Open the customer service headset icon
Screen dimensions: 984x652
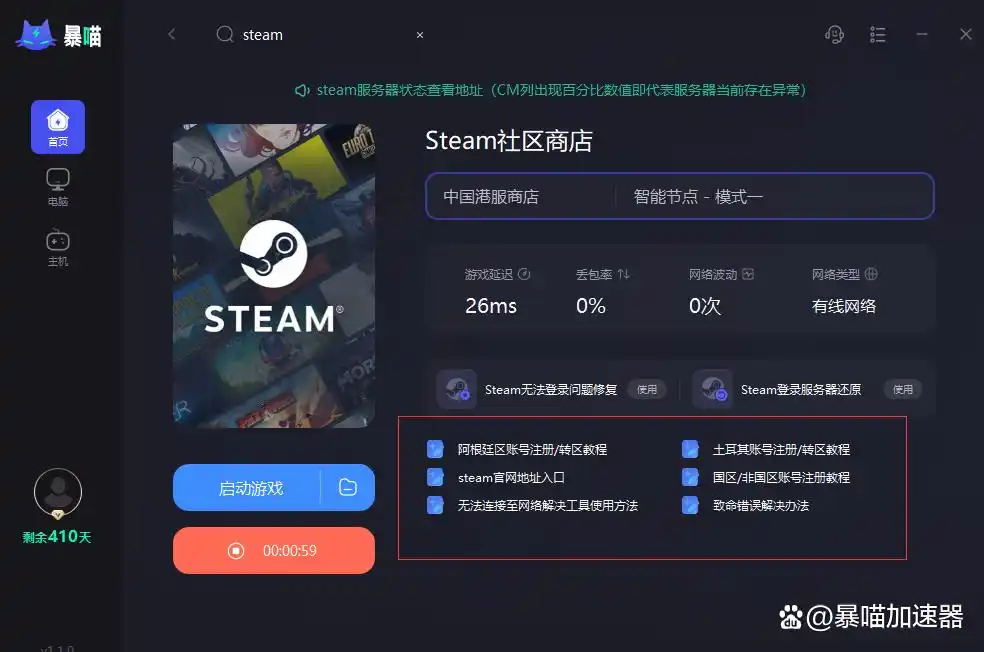(834, 35)
